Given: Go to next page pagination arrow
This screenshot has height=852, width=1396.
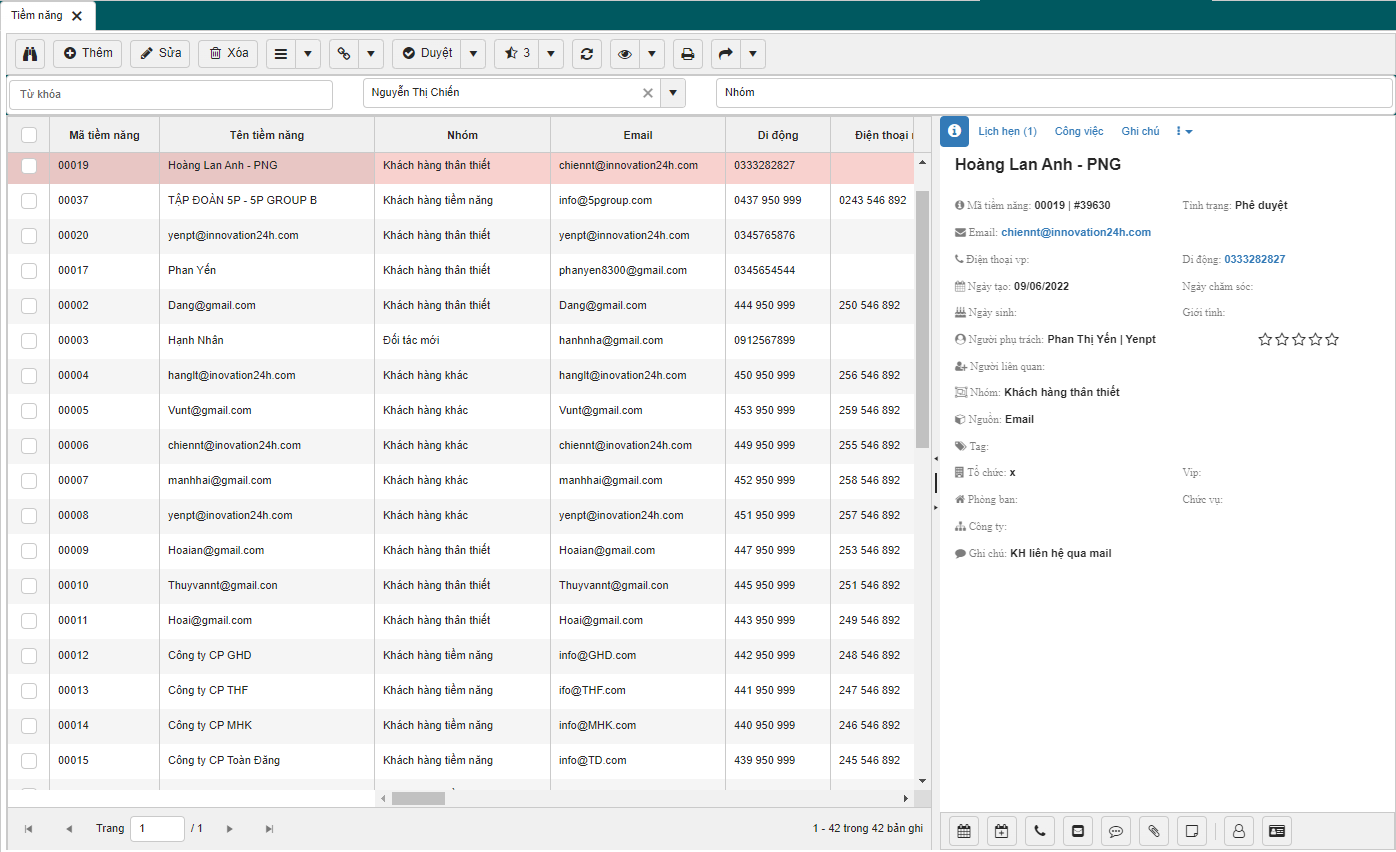Looking at the screenshot, I should pos(230,829).
